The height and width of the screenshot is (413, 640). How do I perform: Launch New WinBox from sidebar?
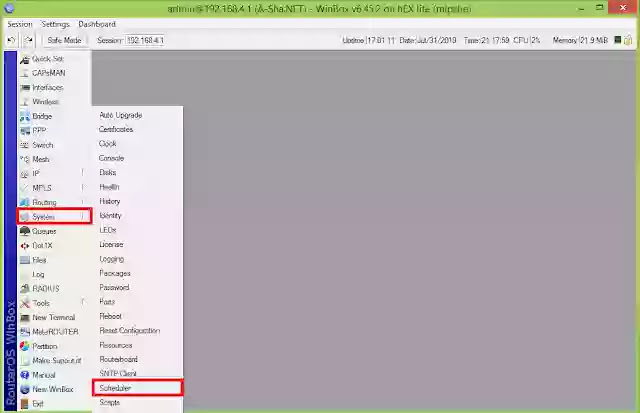click(54, 389)
